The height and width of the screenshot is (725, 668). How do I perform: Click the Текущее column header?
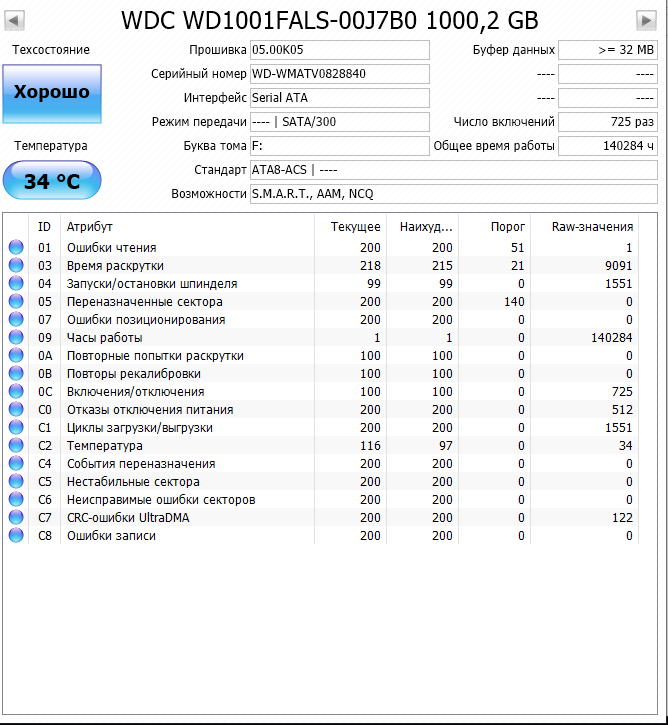point(355,227)
